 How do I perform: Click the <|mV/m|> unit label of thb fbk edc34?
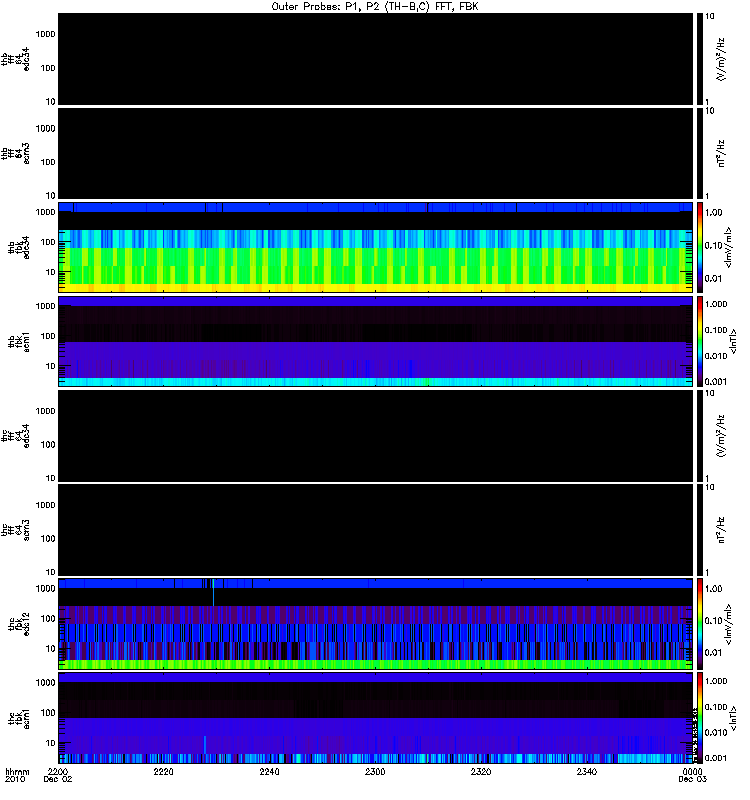(x=729, y=247)
